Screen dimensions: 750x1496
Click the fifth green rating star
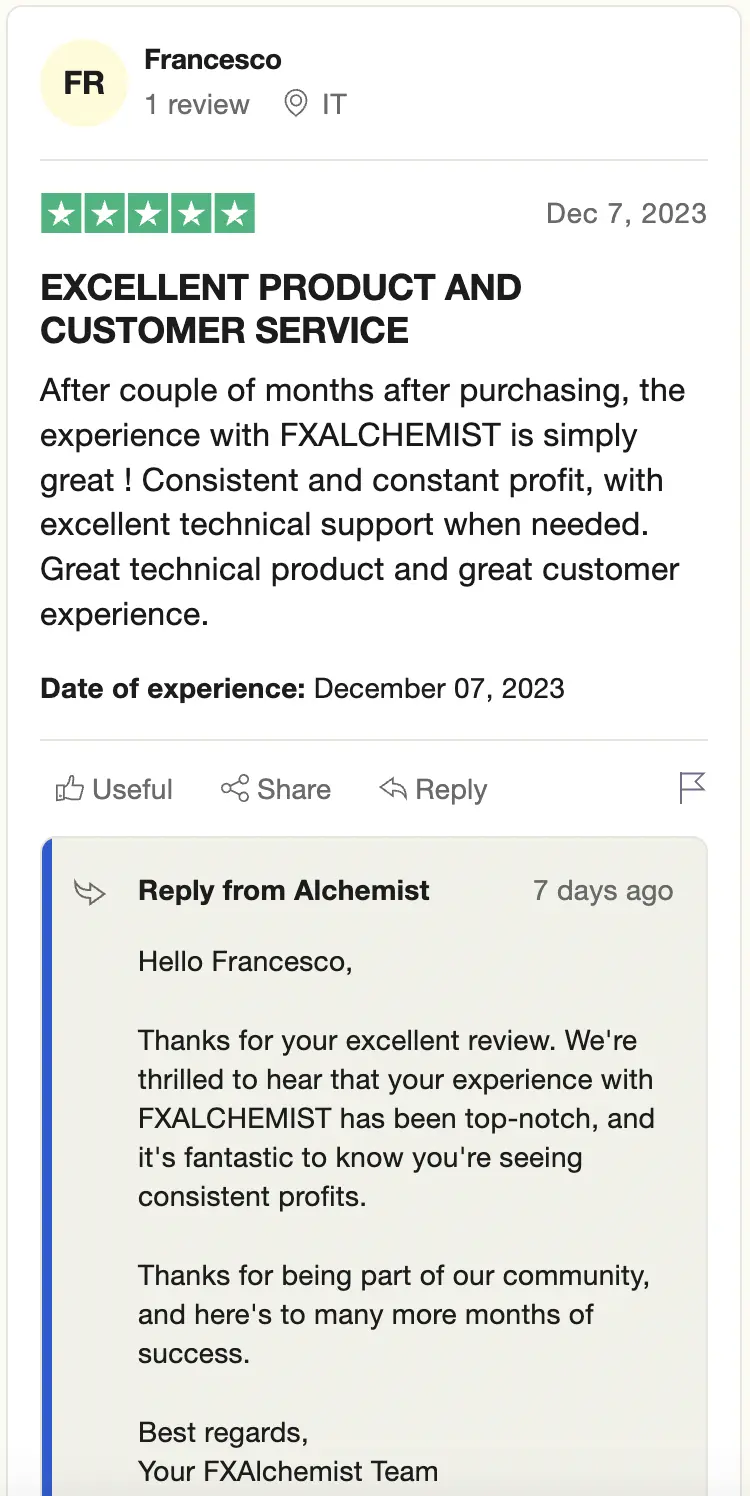coord(234,214)
